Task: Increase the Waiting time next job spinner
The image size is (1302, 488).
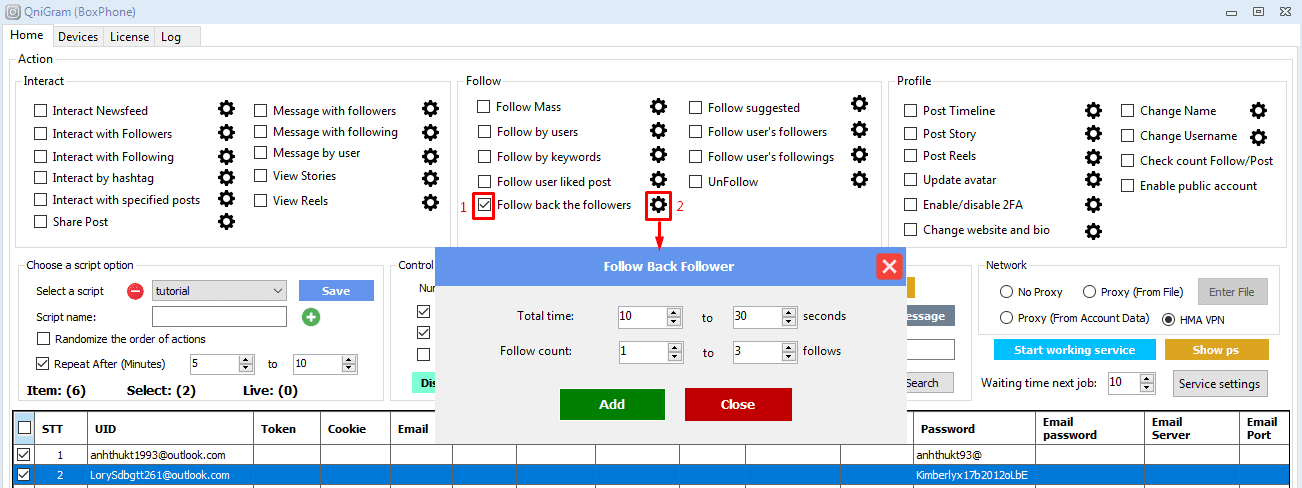Action: pos(1145,378)
